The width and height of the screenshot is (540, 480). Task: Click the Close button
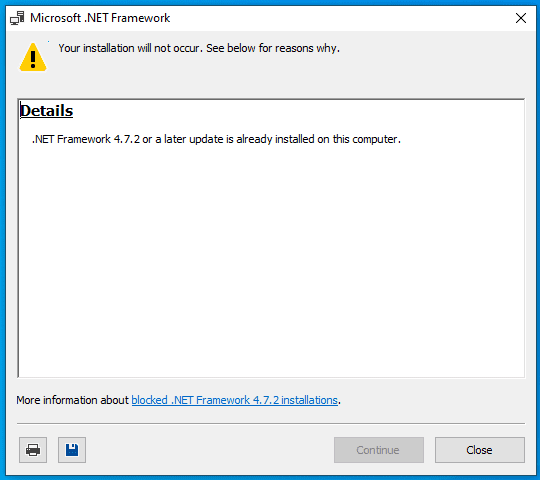(480, 450)
